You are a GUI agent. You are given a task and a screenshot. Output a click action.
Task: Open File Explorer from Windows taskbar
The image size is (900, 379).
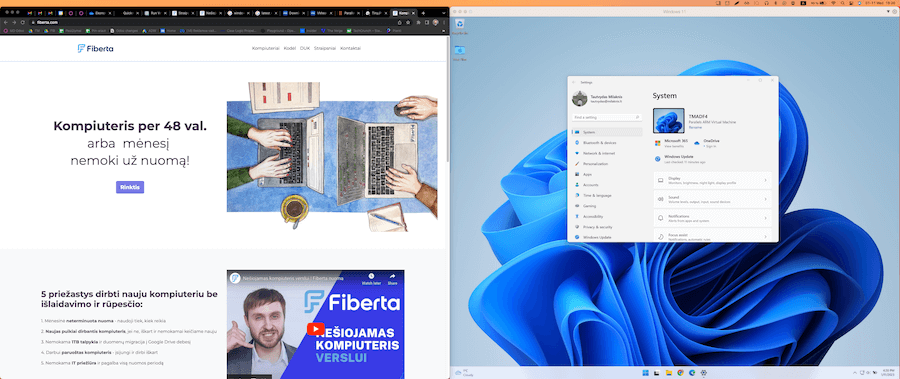[669, 373]
